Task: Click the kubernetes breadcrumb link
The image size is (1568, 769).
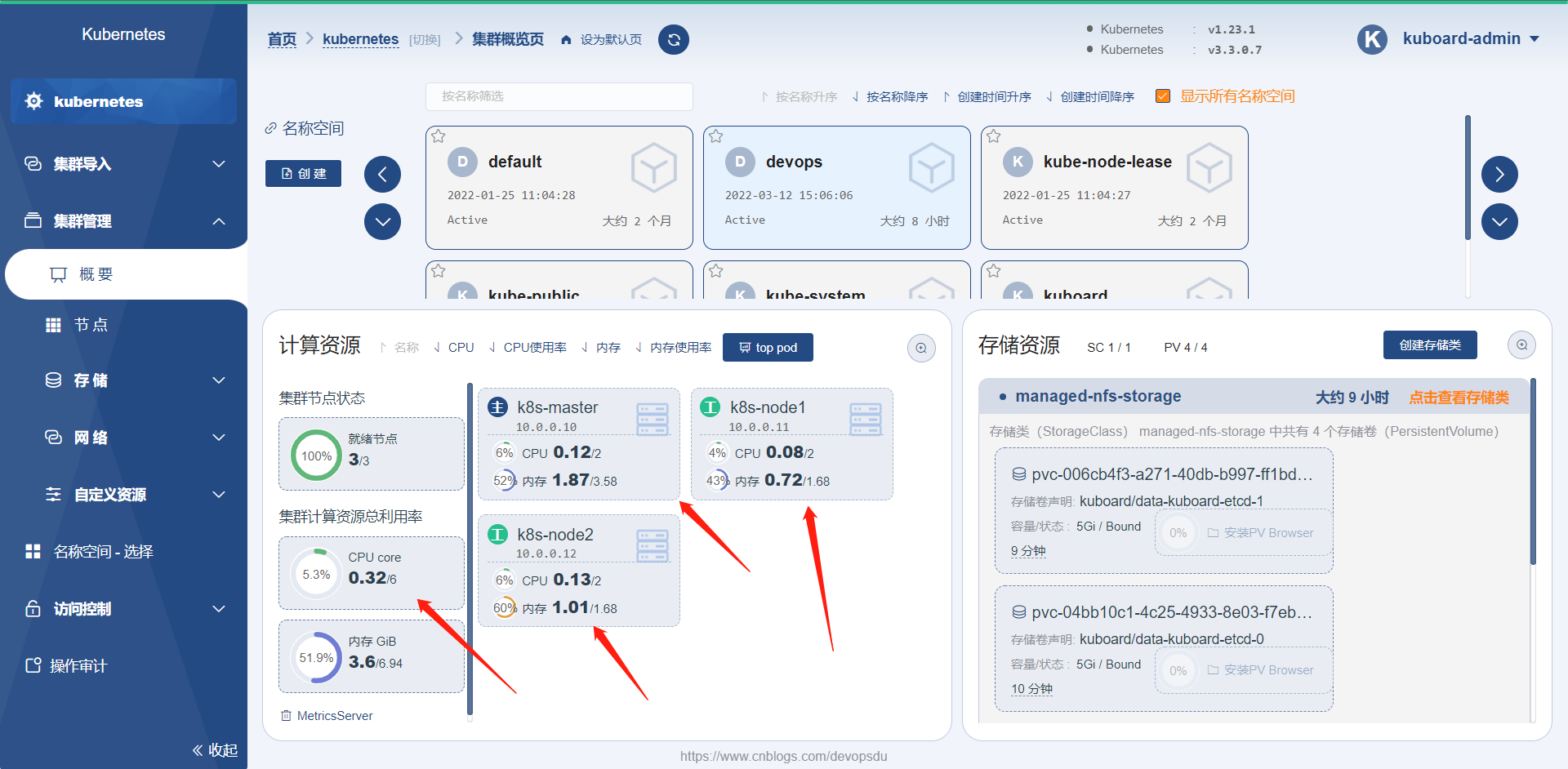Action: pyautogui.click(x=360, y=39)
